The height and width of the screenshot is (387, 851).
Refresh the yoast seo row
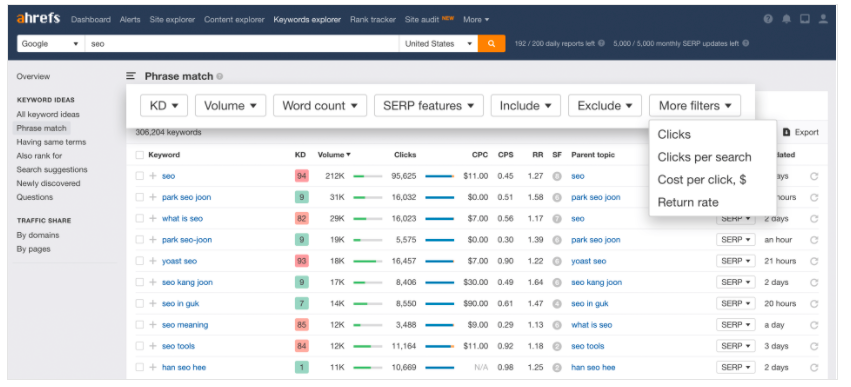[x=814, y=261]
